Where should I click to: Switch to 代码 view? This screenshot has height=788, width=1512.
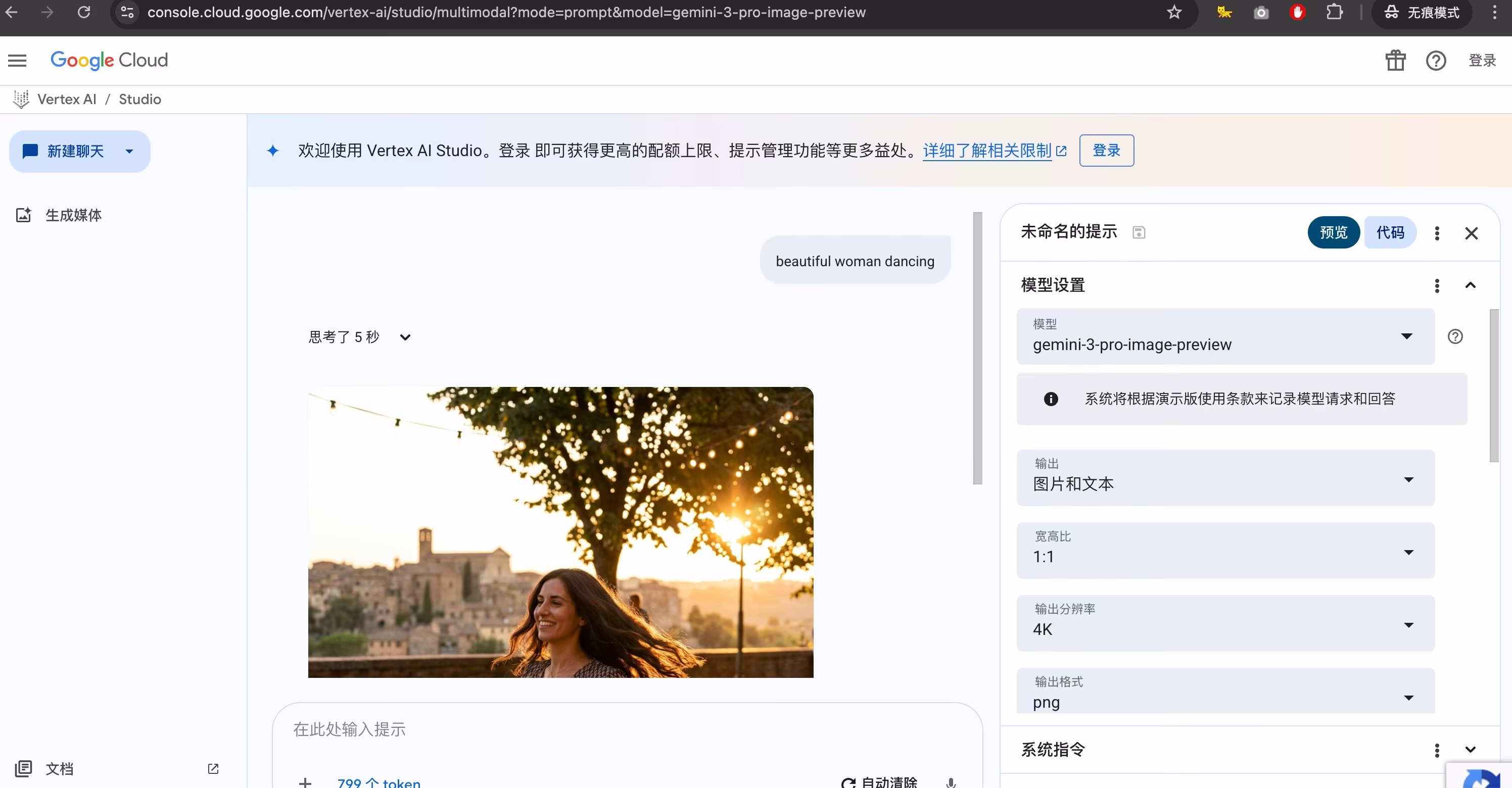pos(1390,232)
